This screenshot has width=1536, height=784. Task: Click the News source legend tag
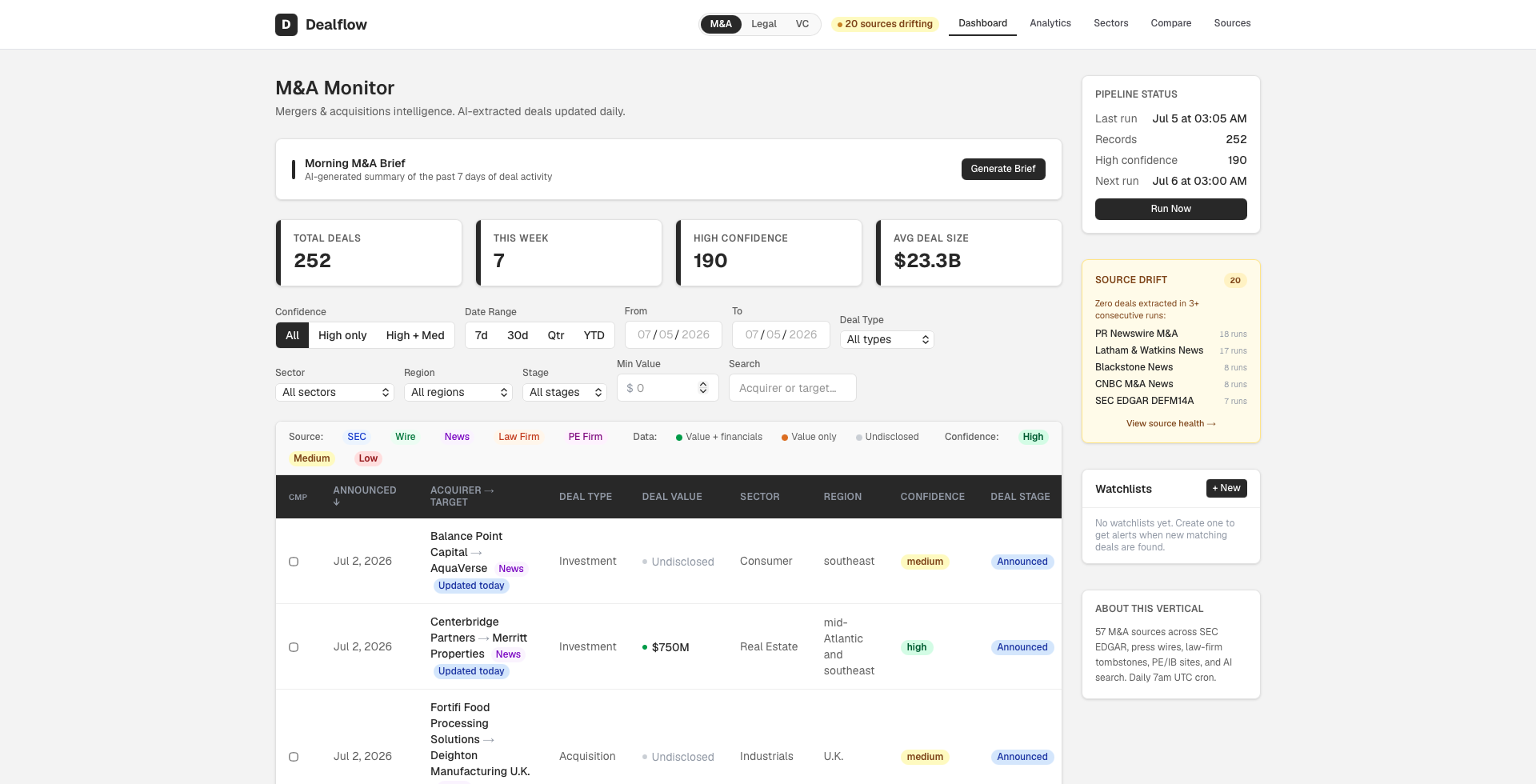457,437
